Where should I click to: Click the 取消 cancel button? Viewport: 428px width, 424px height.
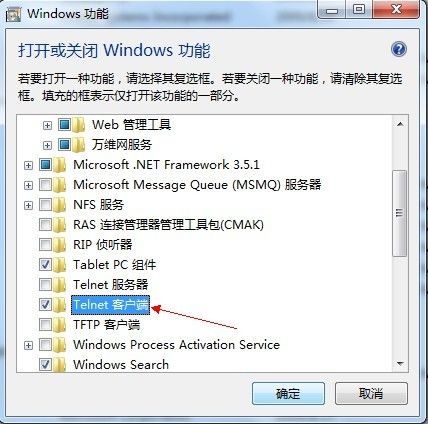point(371,394)
